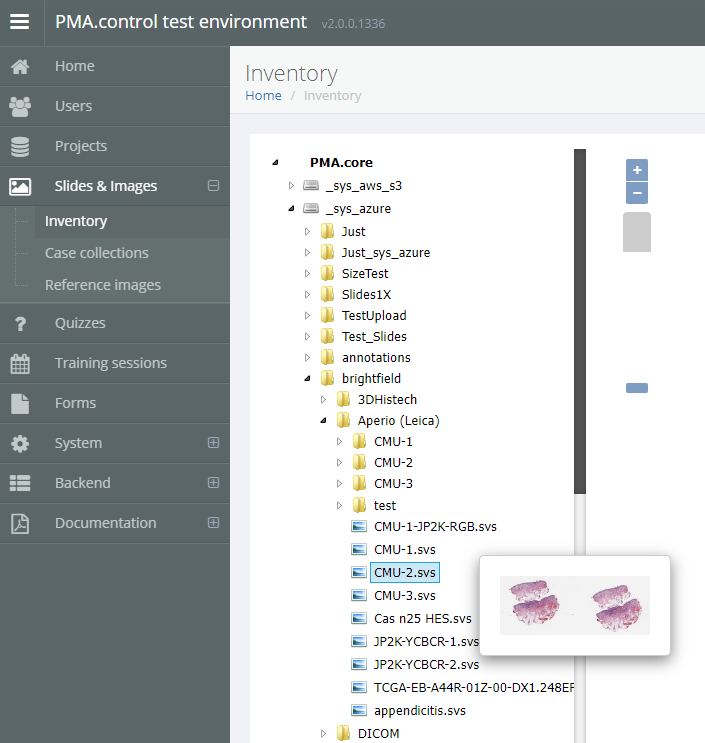
Task: Click the CMU-2.svs slide thumbnail preview
Action: [574, 605]
